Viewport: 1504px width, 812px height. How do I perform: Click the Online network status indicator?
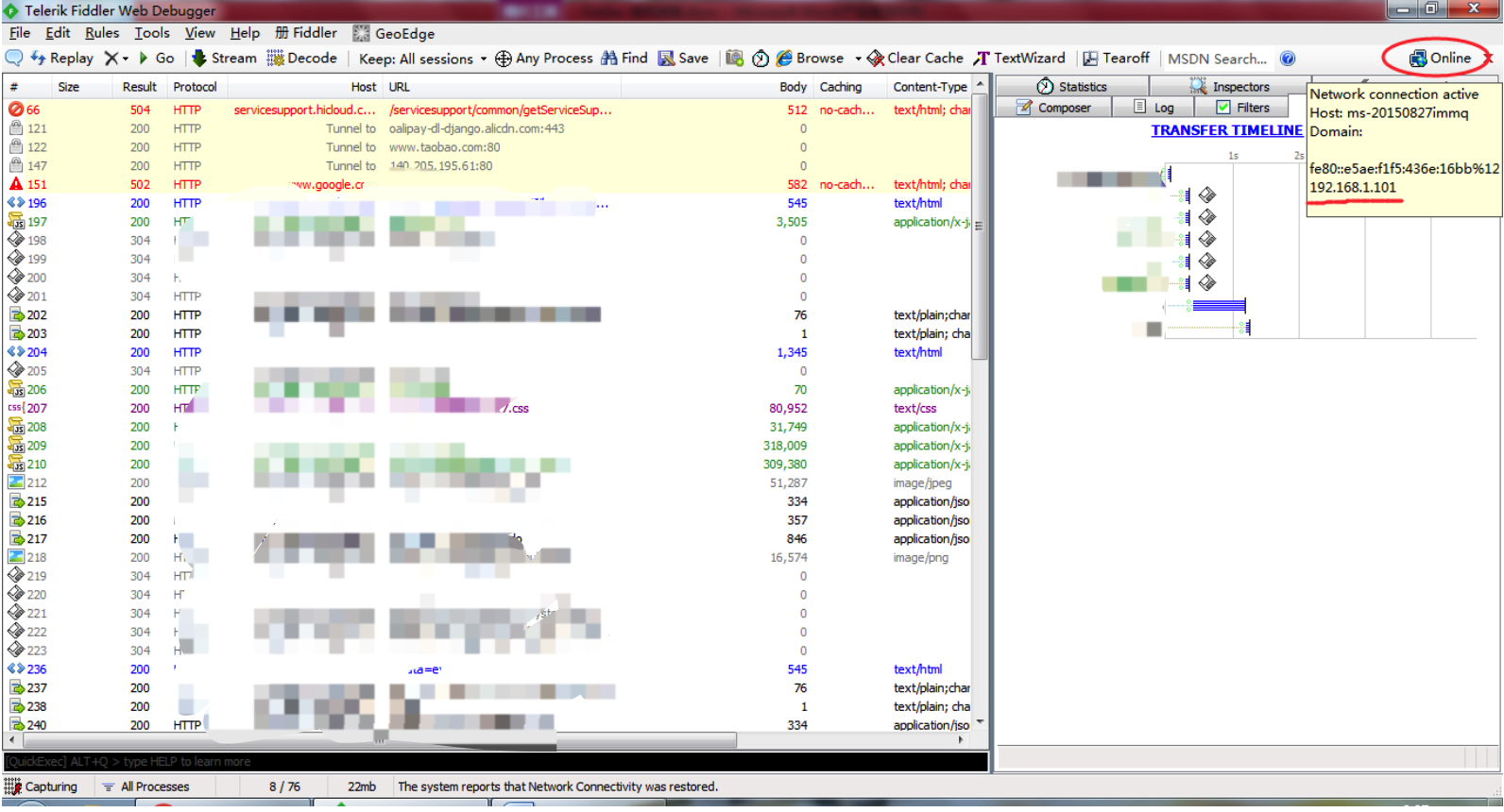[x=1440, y=58]
